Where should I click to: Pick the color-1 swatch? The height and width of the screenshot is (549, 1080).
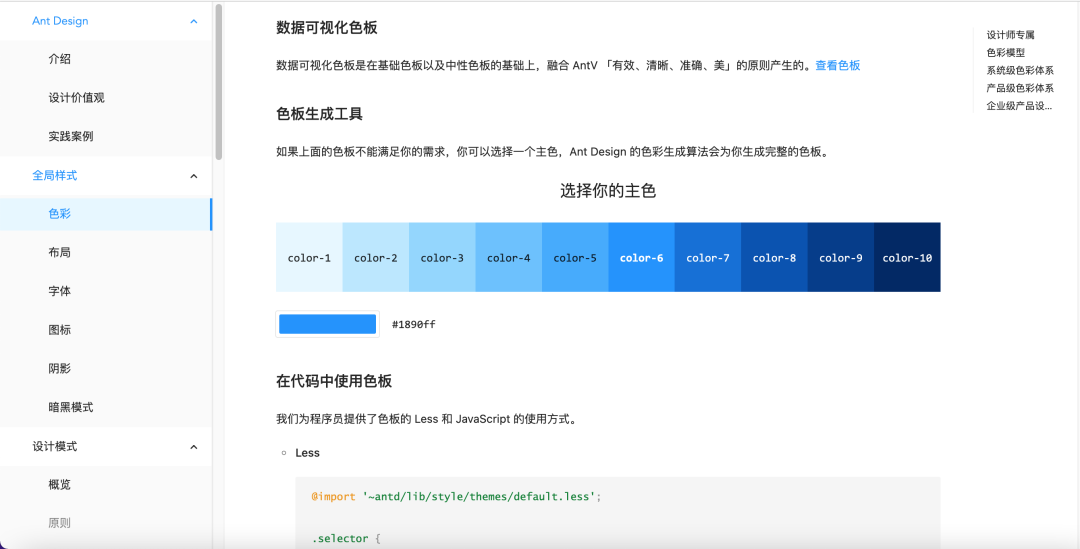coord(309,257)
